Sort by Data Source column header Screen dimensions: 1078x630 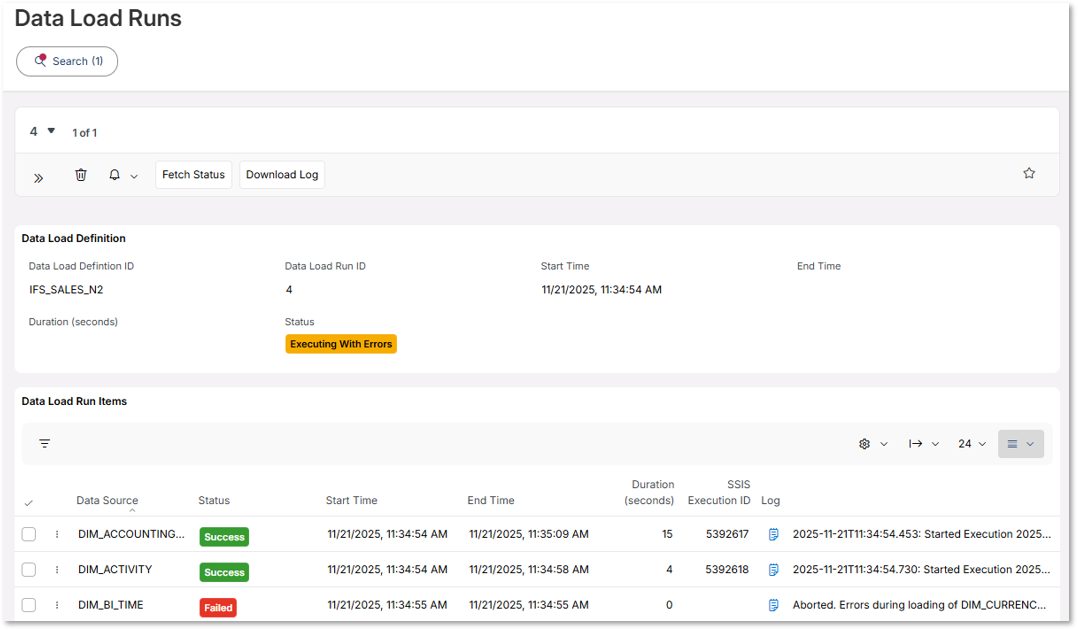[x=107, y=500]
